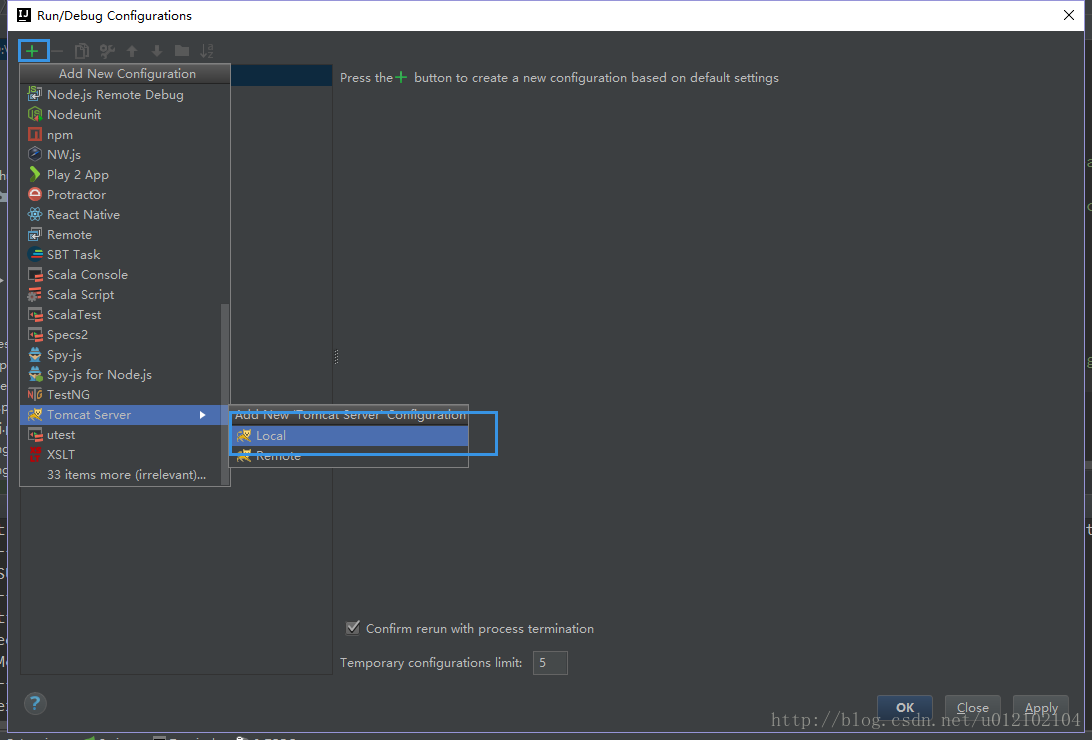Click the Spy-js icon
The width and height of the screenshot is (1092, 740).
(x=35, y=354)
